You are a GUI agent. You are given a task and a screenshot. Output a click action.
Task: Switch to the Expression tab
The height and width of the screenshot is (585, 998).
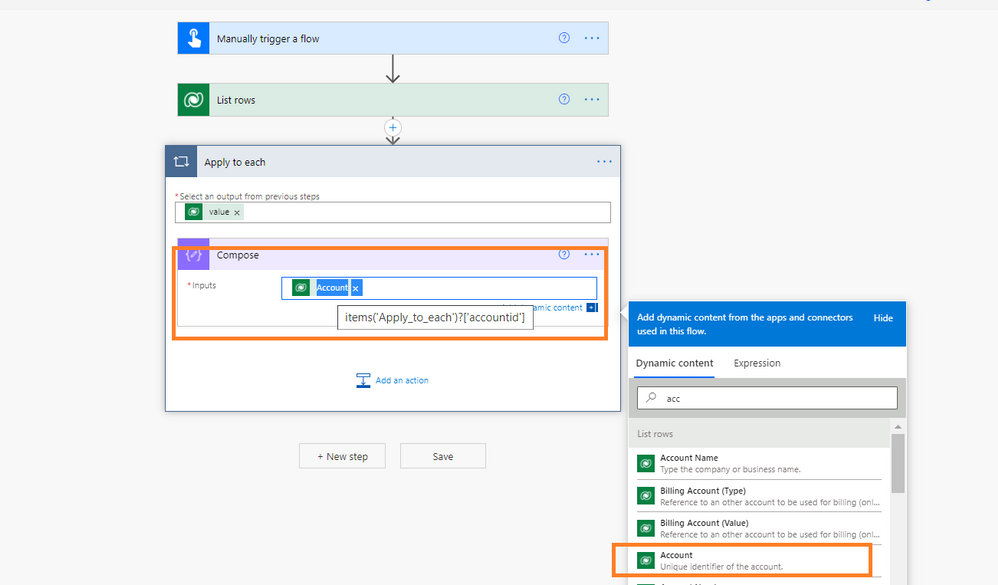coord(757,363)
